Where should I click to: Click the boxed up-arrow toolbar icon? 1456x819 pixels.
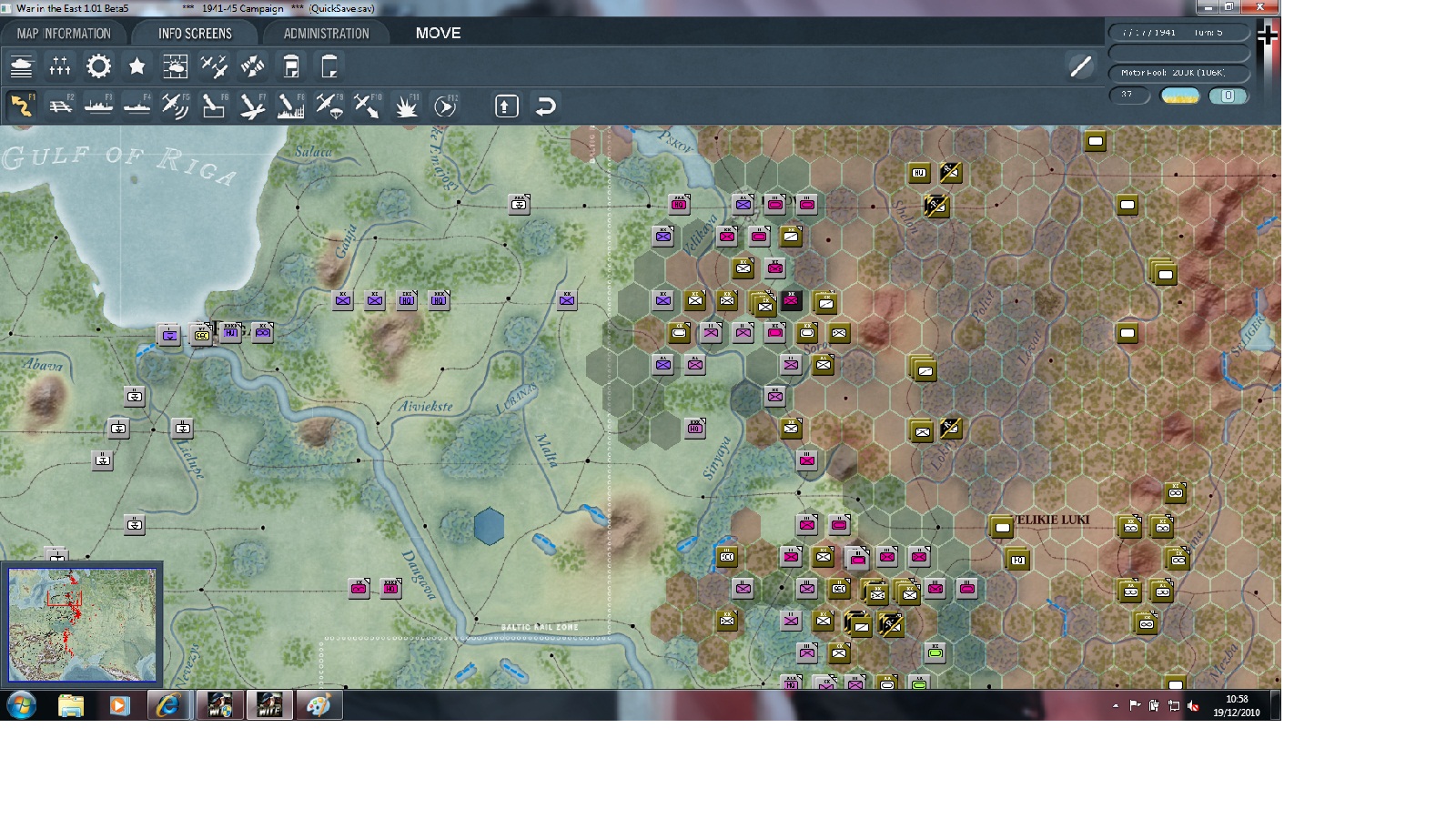coord(507,106)
